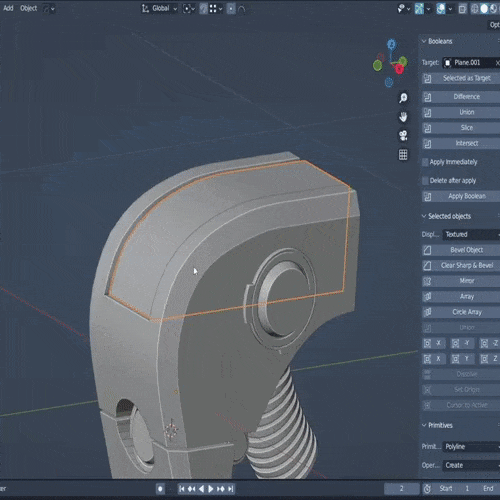Viewport: 500px width, 500px height.
Task: Open the Object menu
Action: pos(29,8)
